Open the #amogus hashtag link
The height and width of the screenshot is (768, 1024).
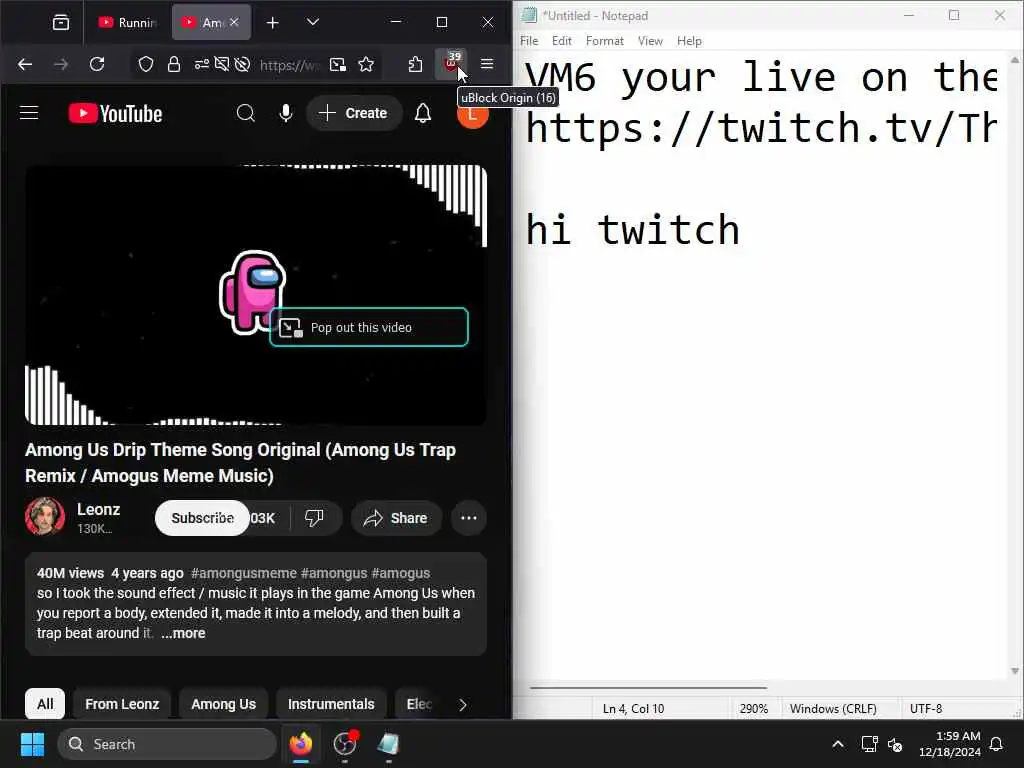401,573
